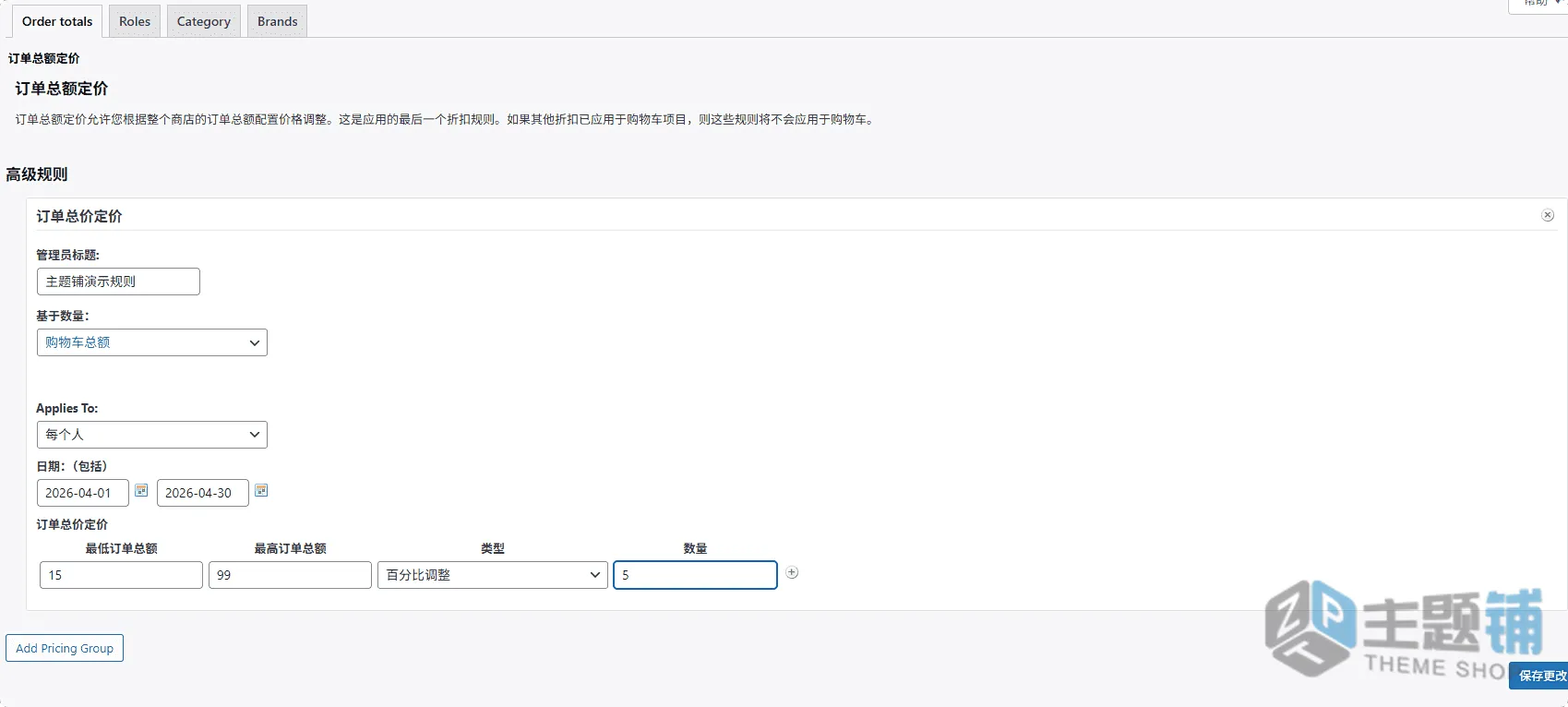Screen dimensions: 1568x707
Task: Focus the 最高订单总额 field with 99
Action: coord(290,575)
